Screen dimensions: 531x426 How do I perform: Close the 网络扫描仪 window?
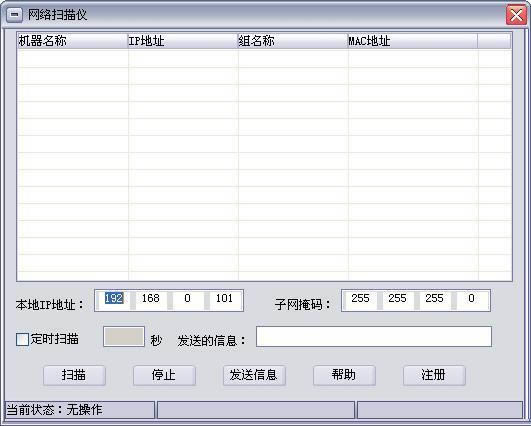click(516, 15)
